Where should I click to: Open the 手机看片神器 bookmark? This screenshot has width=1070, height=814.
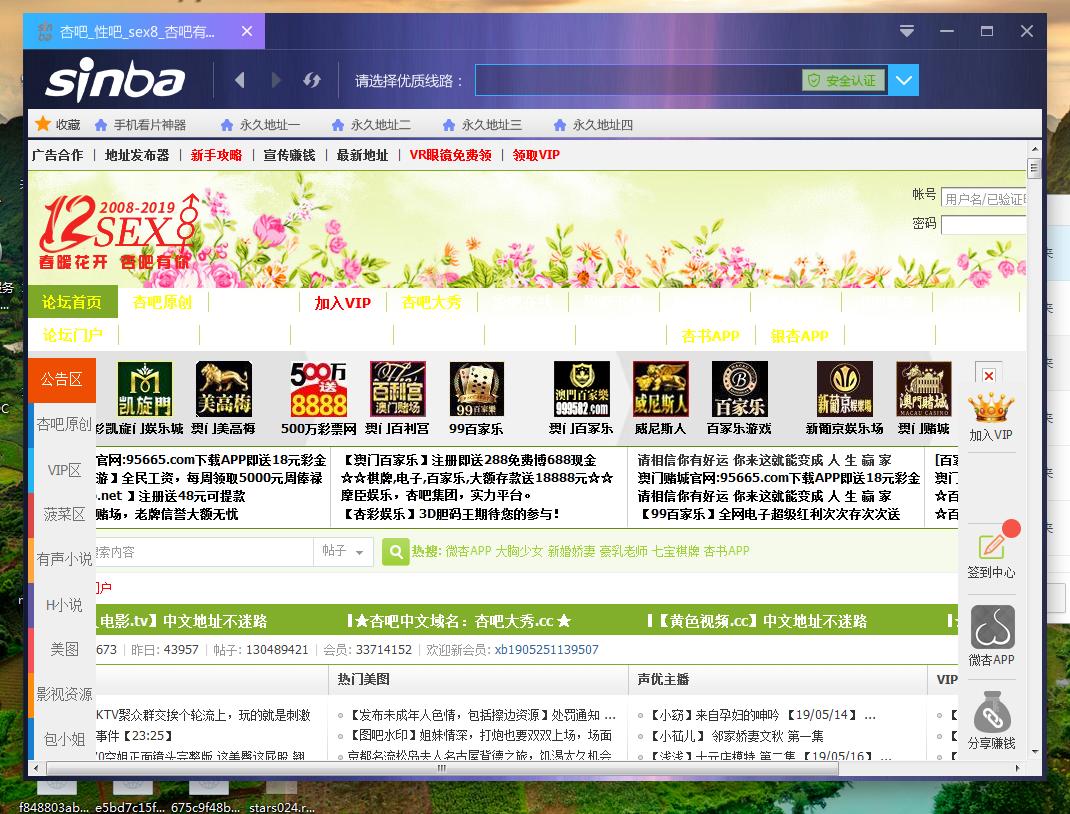[141, 125]
